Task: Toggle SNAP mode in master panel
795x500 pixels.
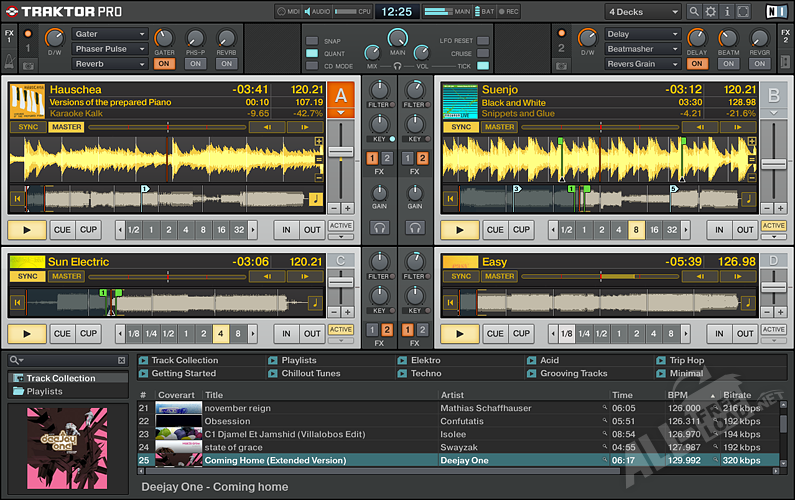Action: [x=313, y=41]
